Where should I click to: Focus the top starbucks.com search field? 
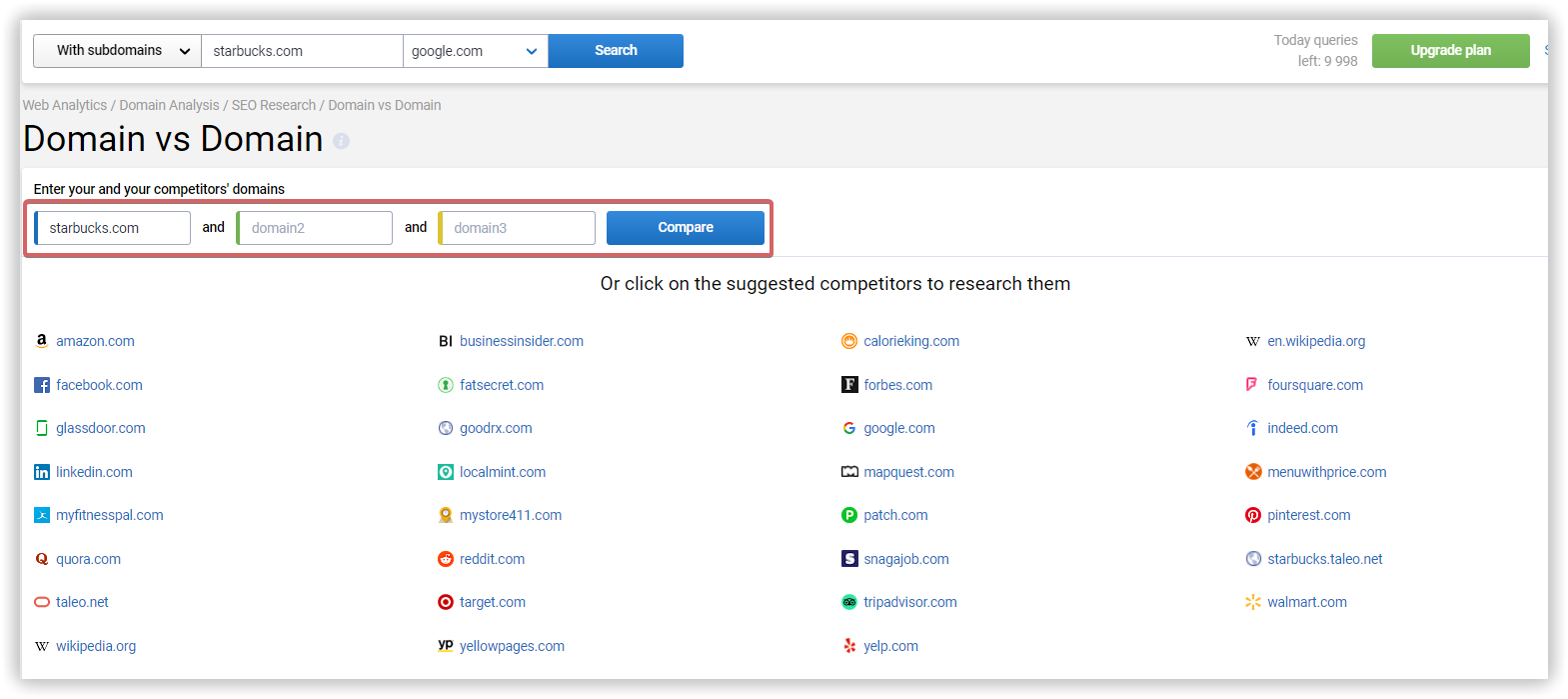(302, 51)
